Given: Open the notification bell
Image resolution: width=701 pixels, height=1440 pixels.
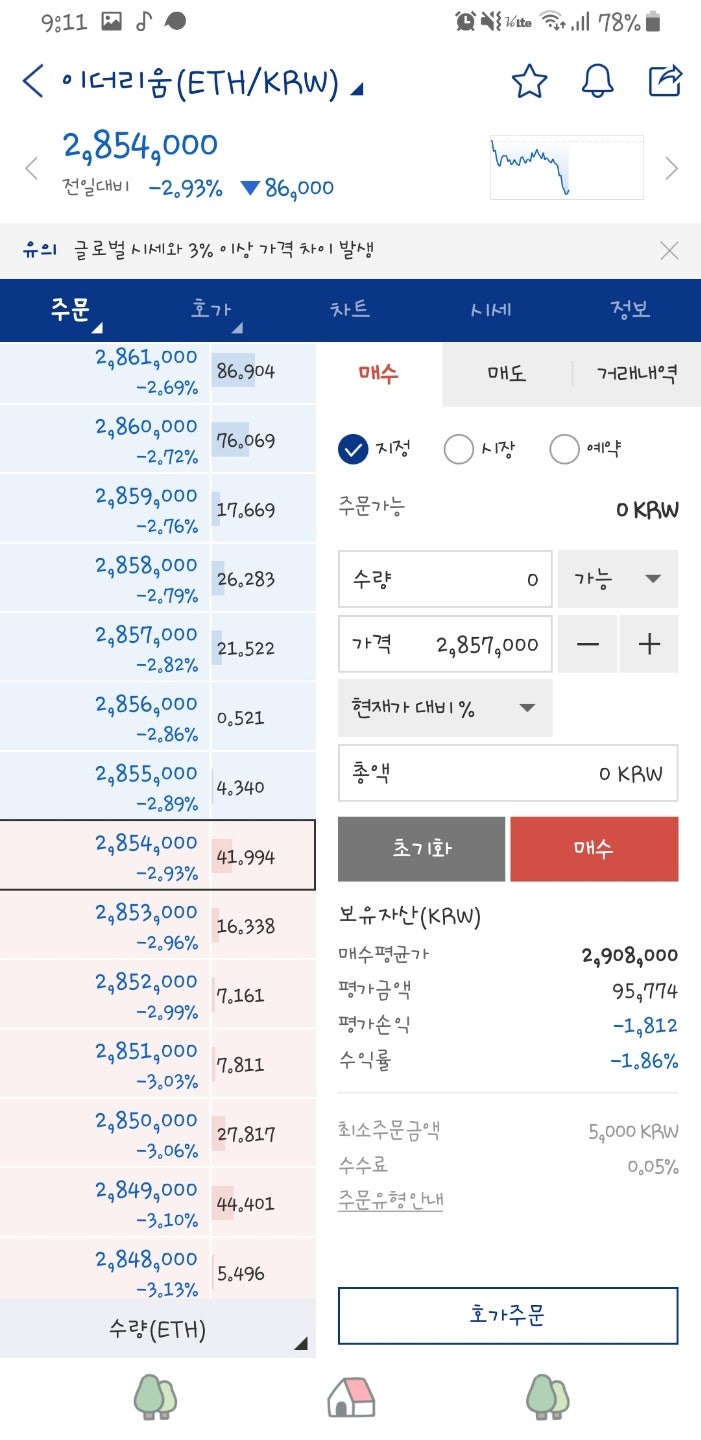Looking at the screenshot, I should (x=598, y=82).
